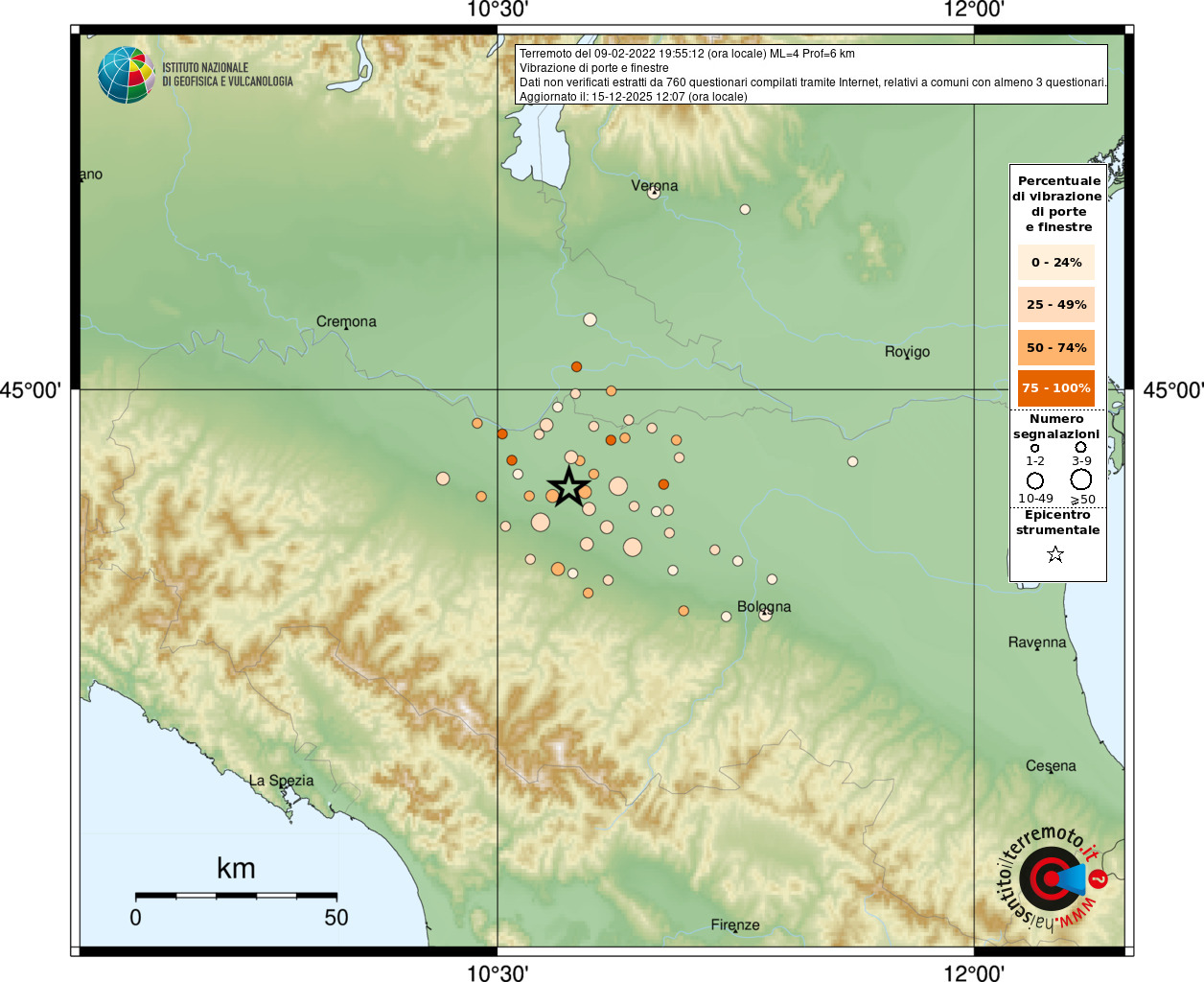Viewport: 1204px width, 982px height.
Task: Click the bottom 10°30' longitude label
Action: click(498, 973)
